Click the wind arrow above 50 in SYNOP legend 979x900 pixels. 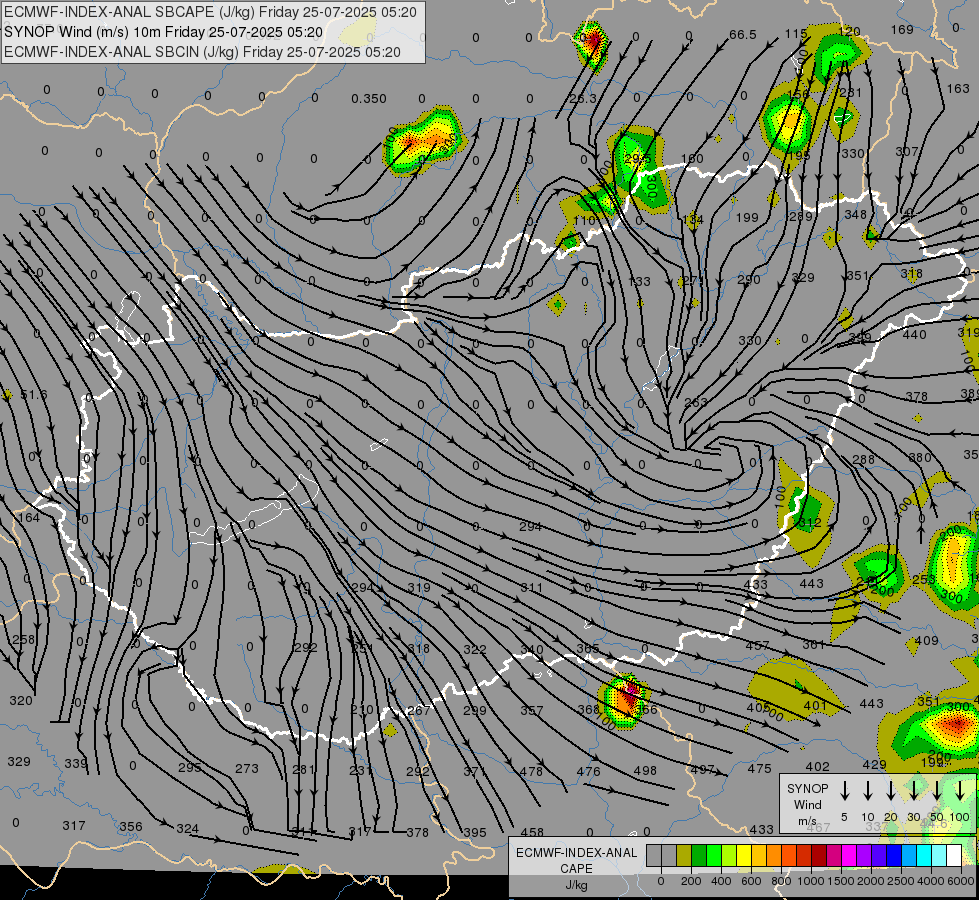coord(937,791)
